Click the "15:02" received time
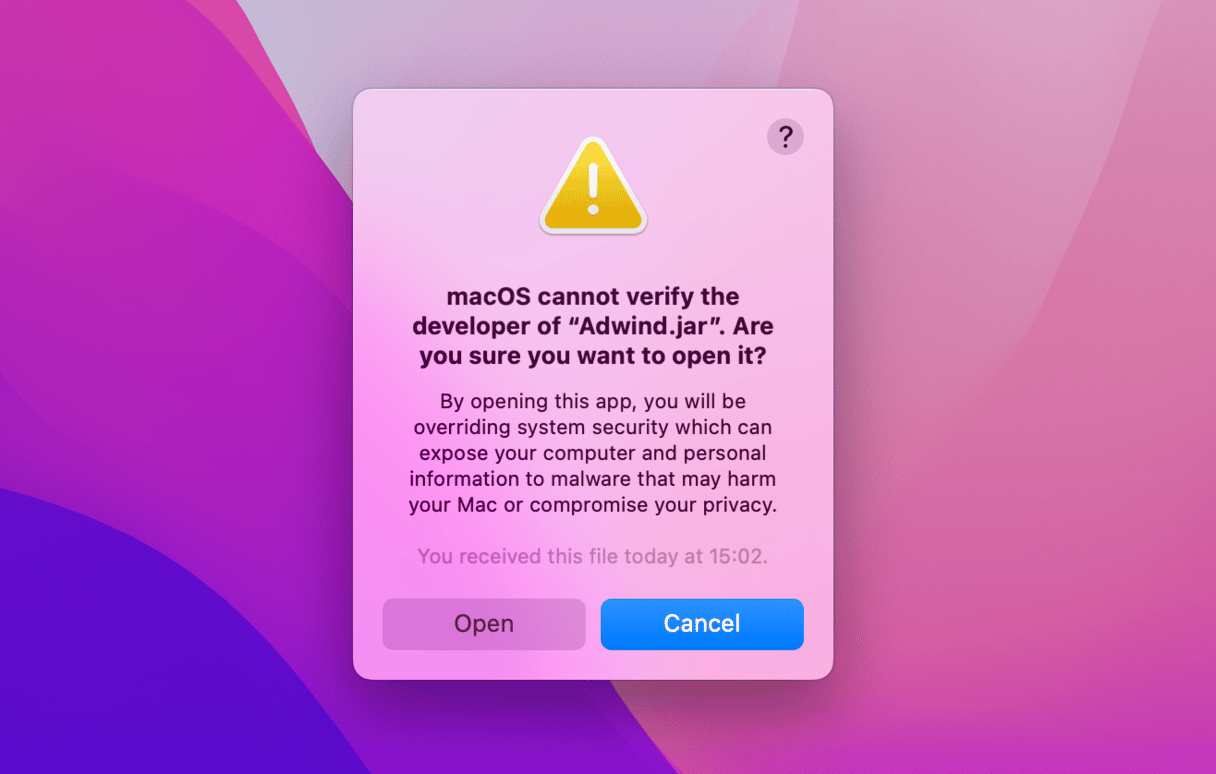This screenshot has width=1216, height=774. coord(738,556)
